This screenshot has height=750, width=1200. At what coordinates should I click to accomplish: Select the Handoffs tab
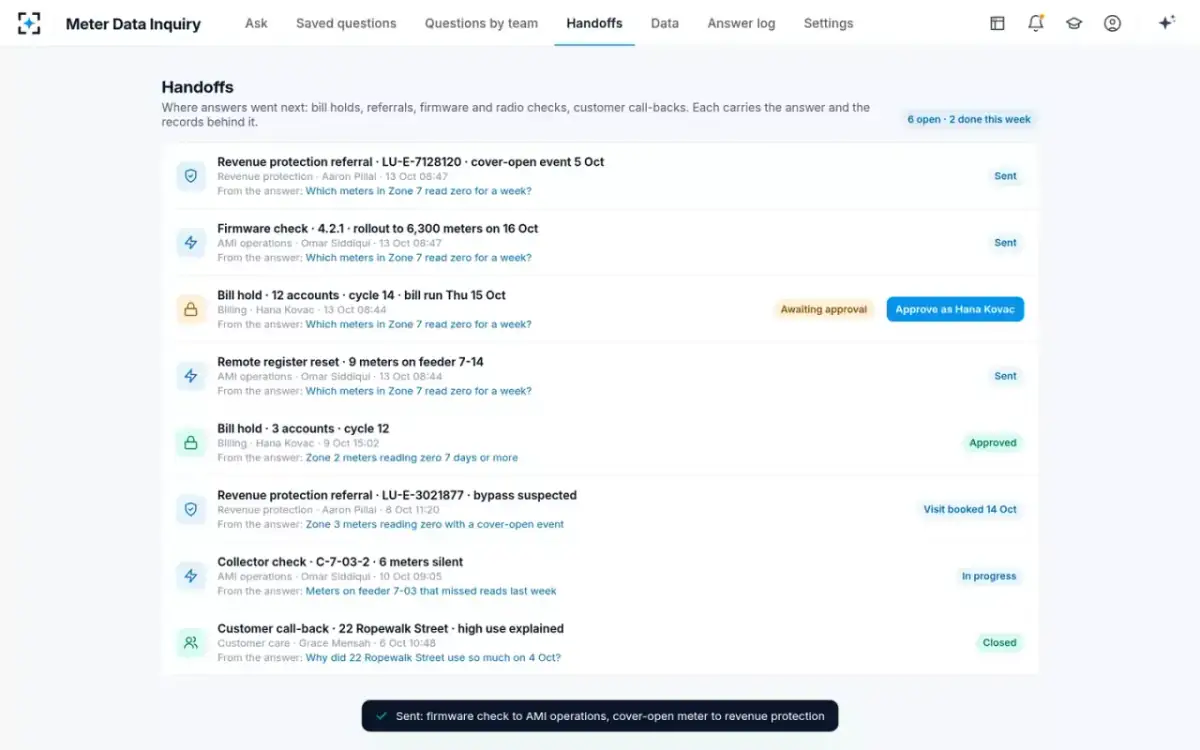(x=594, y=23)
